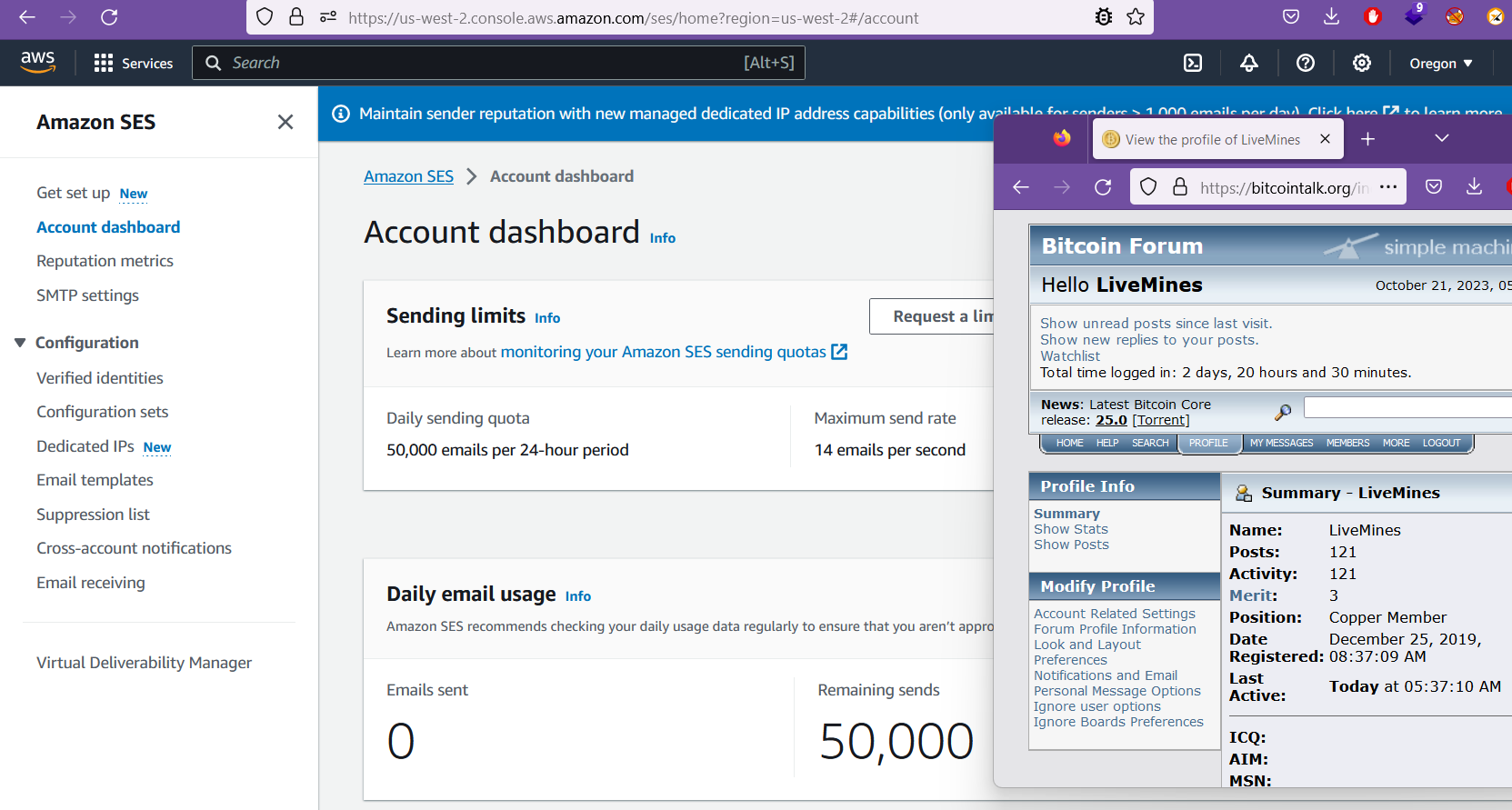Open monitoring your Amazon SES sending quotas link

tap(674, 352)
